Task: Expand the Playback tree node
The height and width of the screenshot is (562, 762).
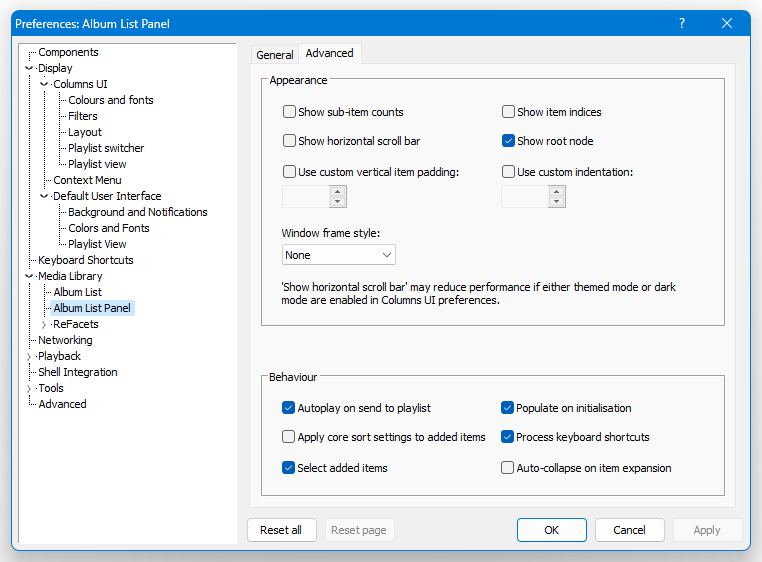Action: (x=29, y=356)
